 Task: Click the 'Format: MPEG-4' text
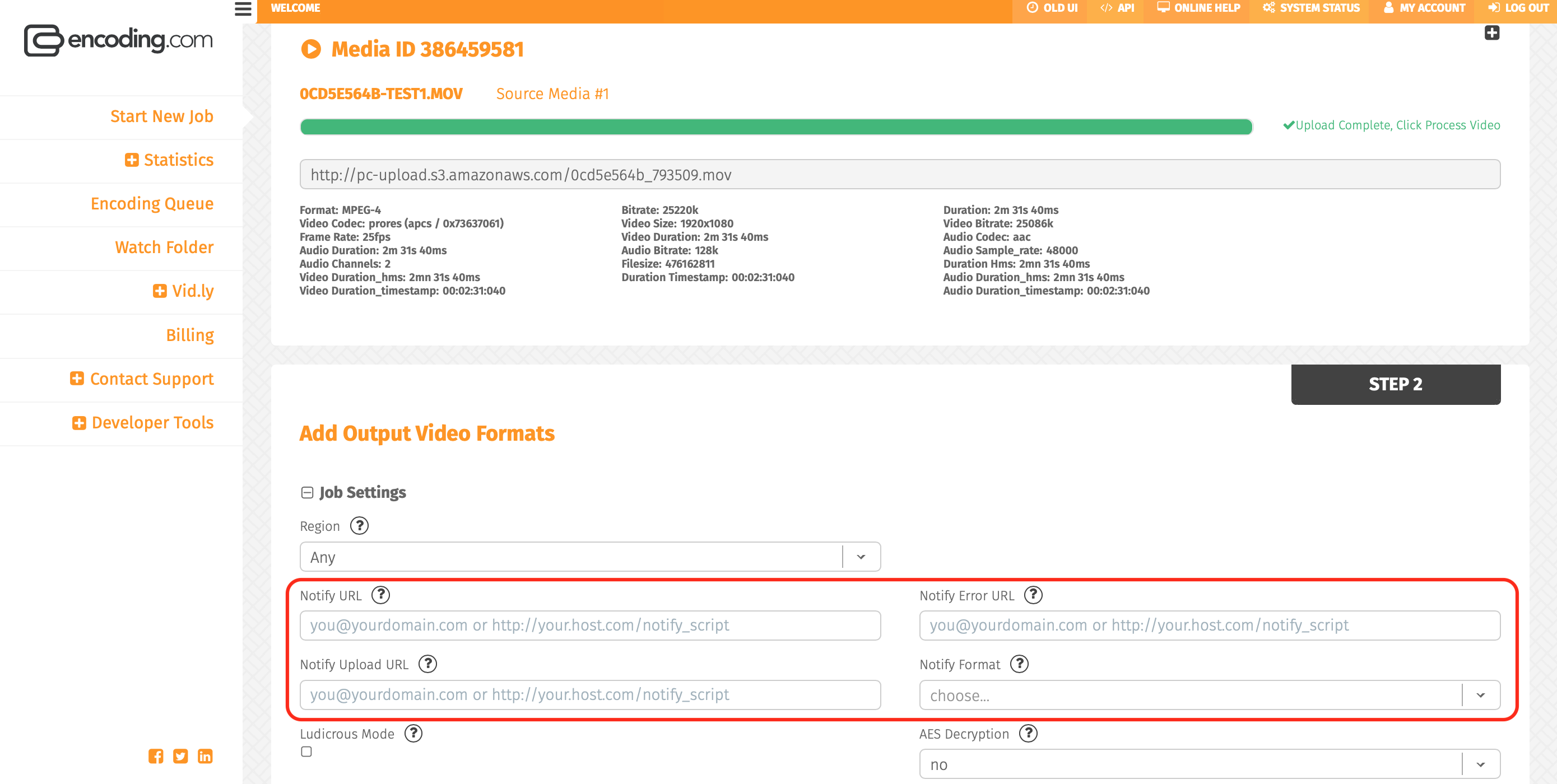340,209
